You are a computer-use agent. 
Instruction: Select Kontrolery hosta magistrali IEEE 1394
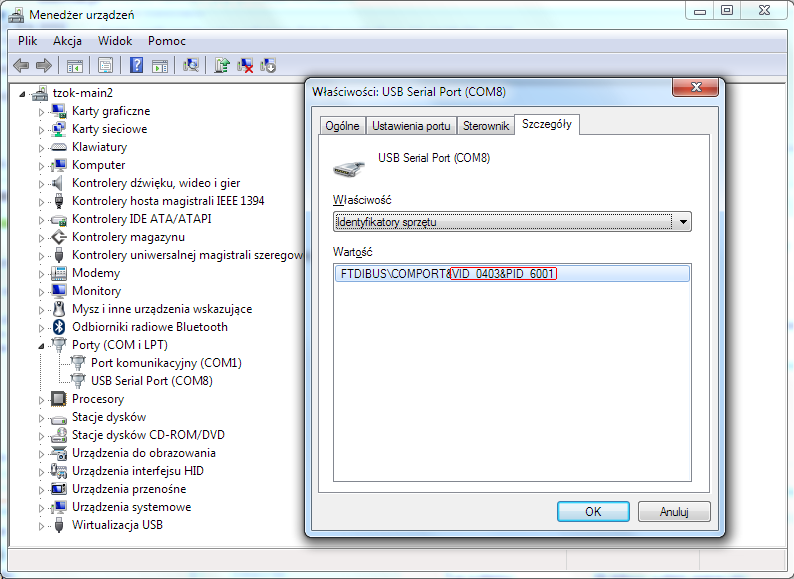(168, 201)
